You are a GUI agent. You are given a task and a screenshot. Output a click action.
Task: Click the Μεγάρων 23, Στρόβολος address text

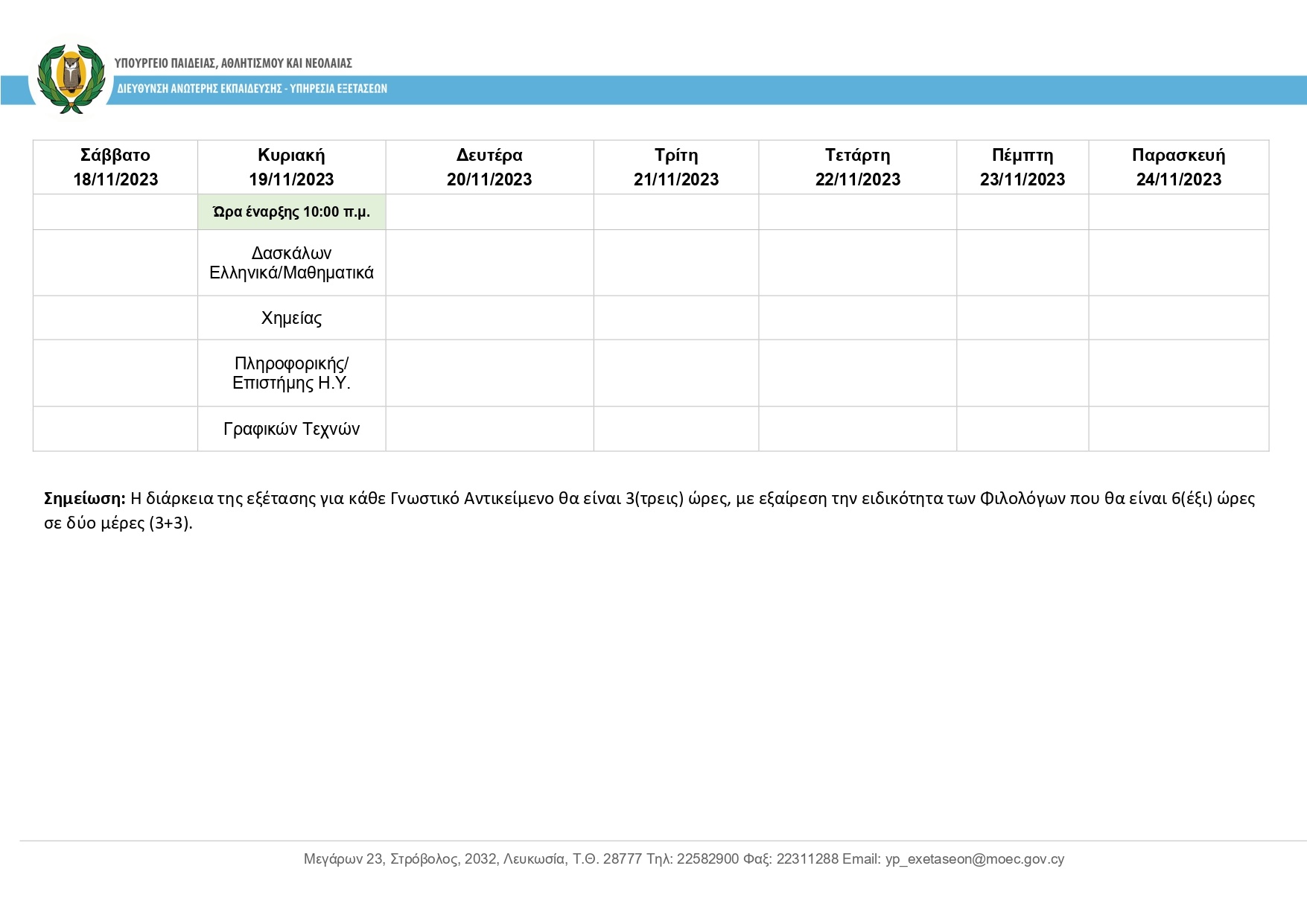380,858
